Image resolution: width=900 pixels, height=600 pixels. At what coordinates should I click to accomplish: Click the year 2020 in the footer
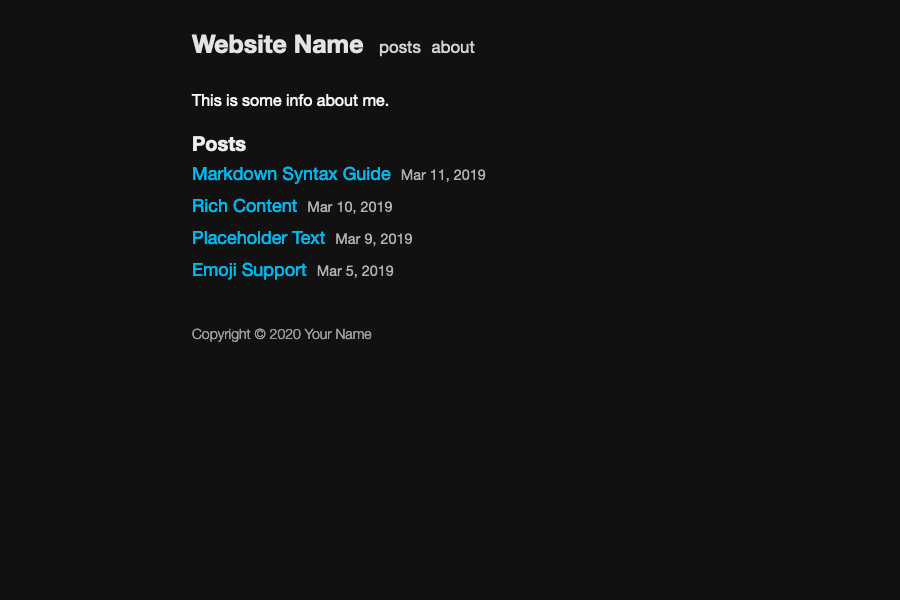285,335
